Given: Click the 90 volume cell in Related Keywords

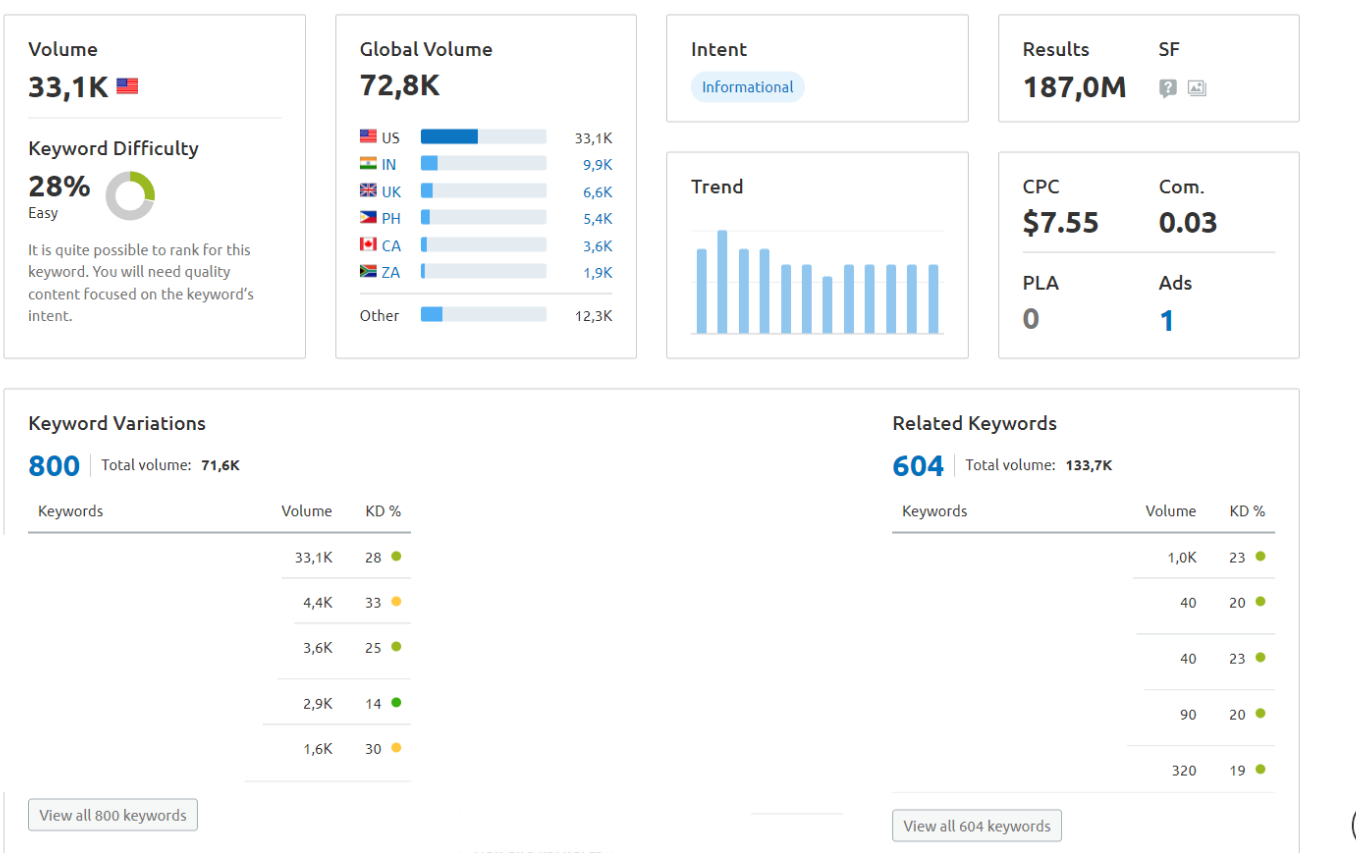Looking at the screenshot, I should click(x=1188, y=715).
